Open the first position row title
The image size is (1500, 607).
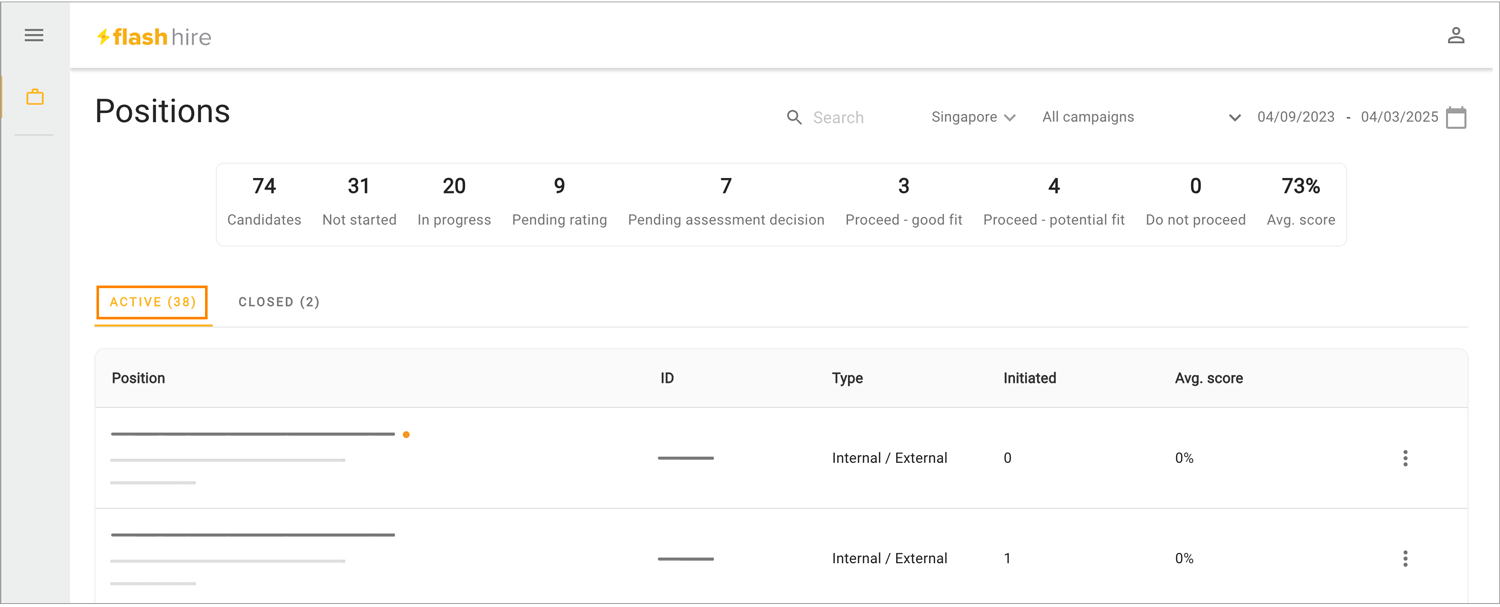[x=253, y=434]
